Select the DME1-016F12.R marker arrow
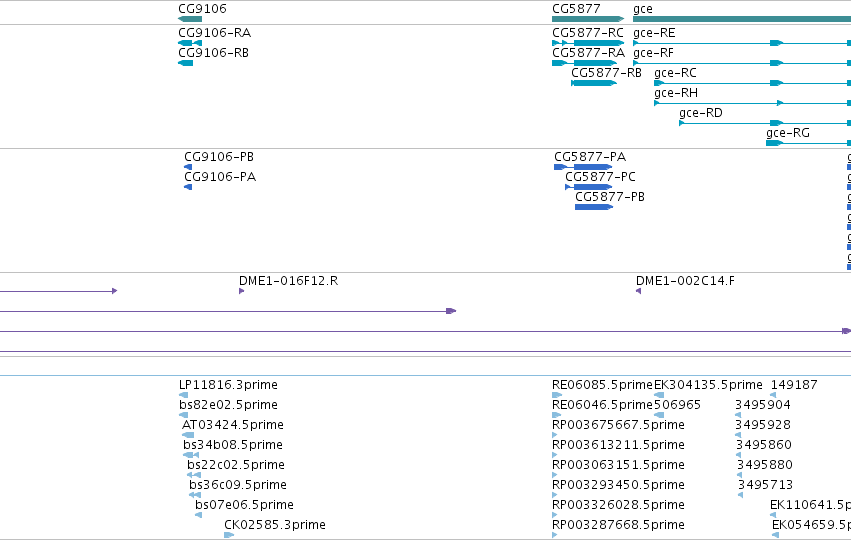 pyautogui.click(x=242, y=291)
